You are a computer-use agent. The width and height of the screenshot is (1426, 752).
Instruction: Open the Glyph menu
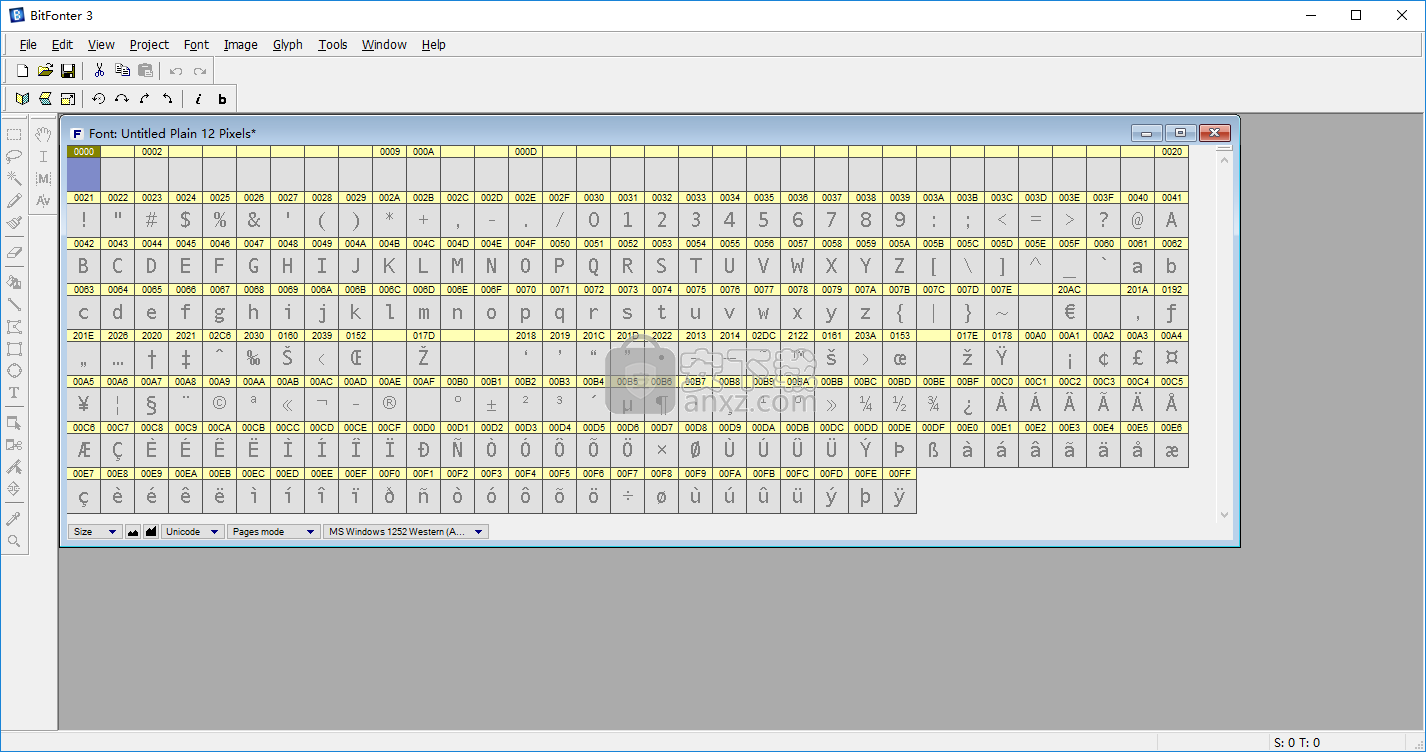pos(287,44)
